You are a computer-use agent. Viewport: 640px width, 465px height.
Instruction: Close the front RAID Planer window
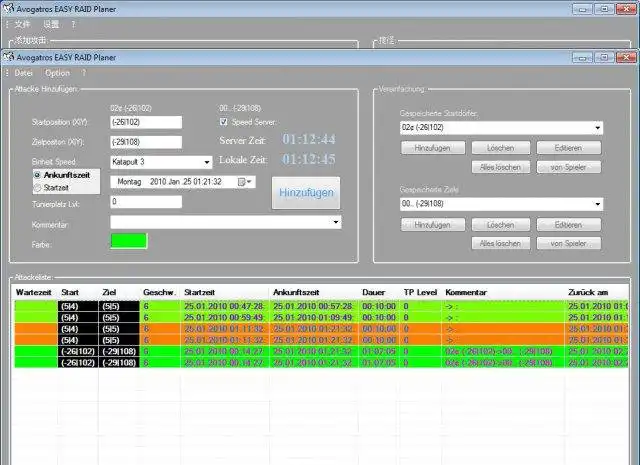tap(626, 58)
